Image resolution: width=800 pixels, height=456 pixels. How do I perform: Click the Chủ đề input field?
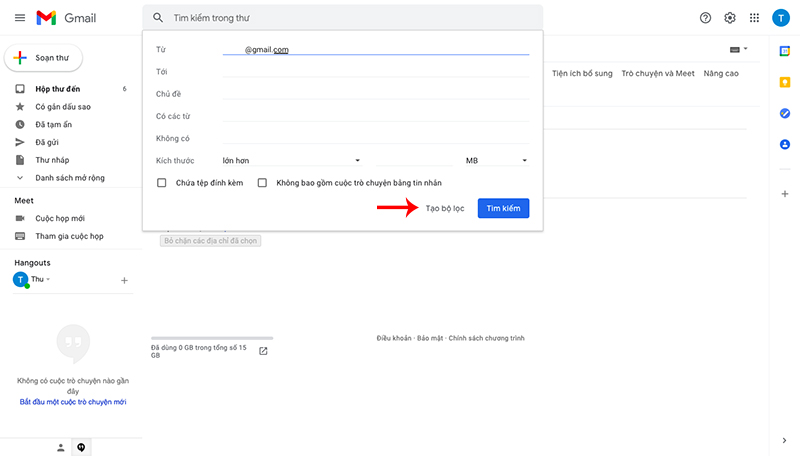375,94
